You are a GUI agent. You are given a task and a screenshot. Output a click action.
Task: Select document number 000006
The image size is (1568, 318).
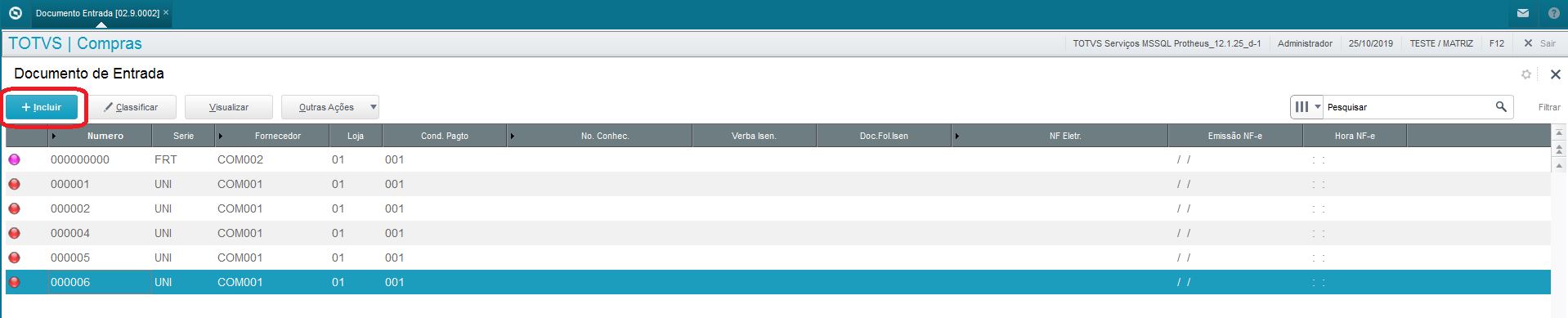click(70, 282)
